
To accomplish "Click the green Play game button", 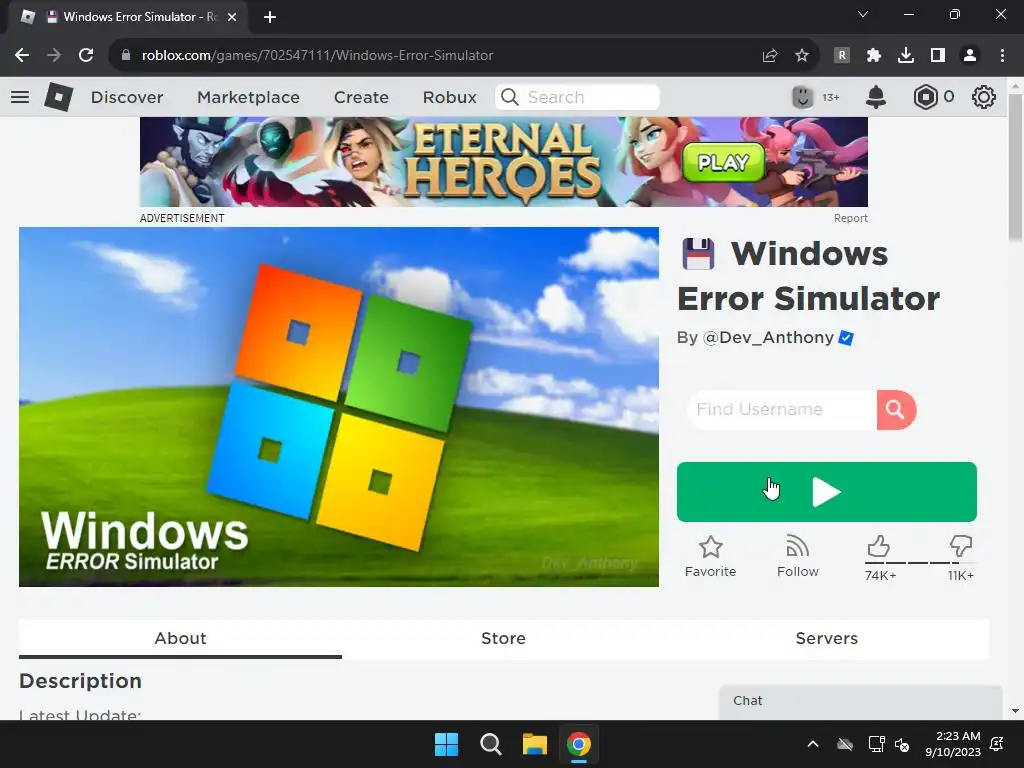I will coord(827,492).
